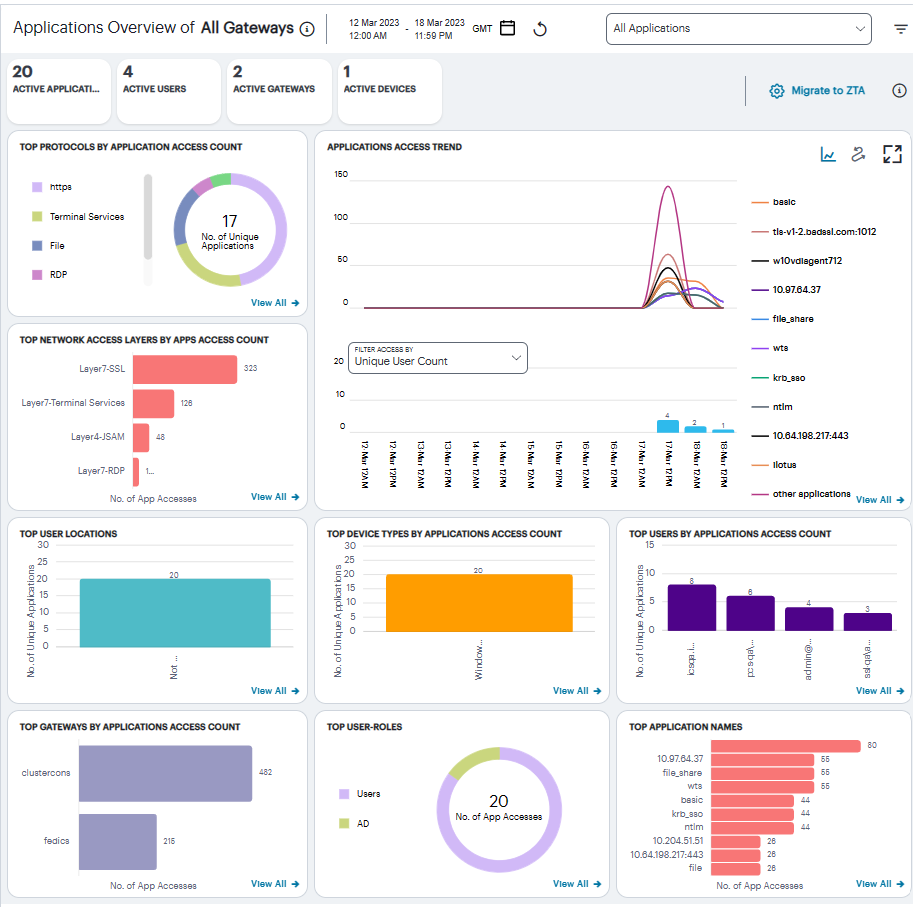Expand Applications Access Trend to fullscreen
The width and height of the screenshot is (913, 907).
(892, 154)
